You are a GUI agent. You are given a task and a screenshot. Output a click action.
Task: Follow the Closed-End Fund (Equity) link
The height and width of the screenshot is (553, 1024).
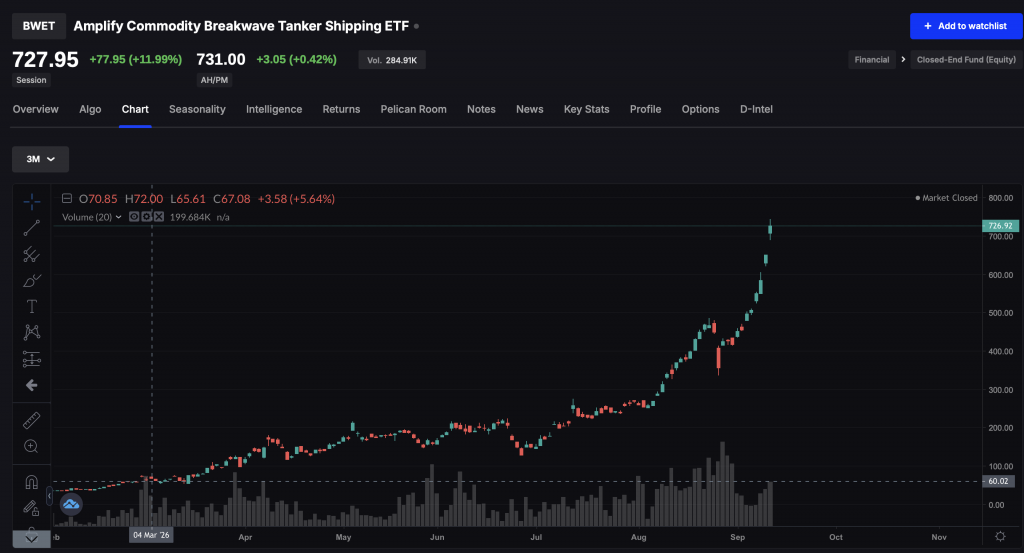coord(966,59)
